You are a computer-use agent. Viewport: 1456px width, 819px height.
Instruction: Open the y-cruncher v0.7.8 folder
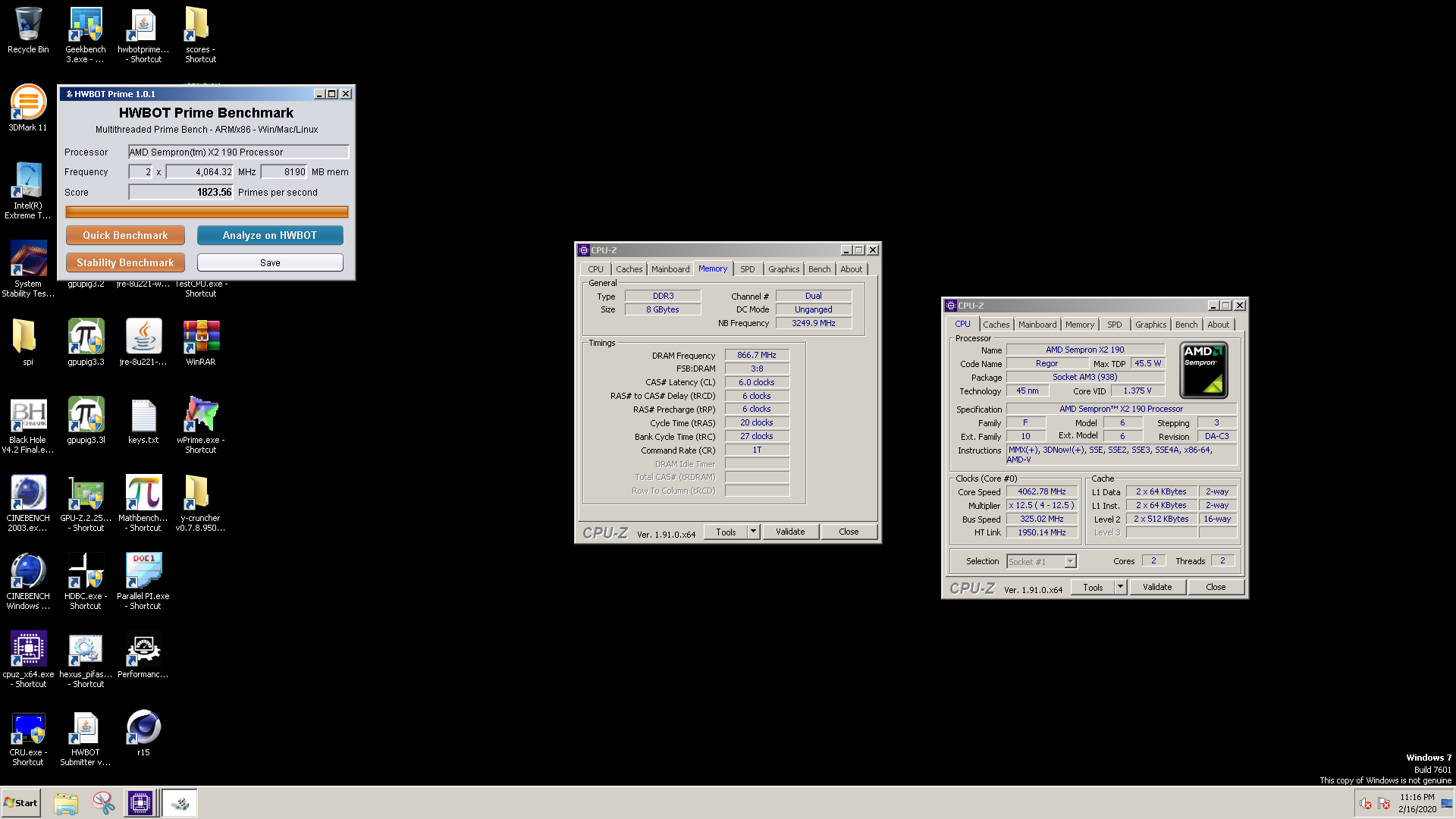tap(200, 504)
